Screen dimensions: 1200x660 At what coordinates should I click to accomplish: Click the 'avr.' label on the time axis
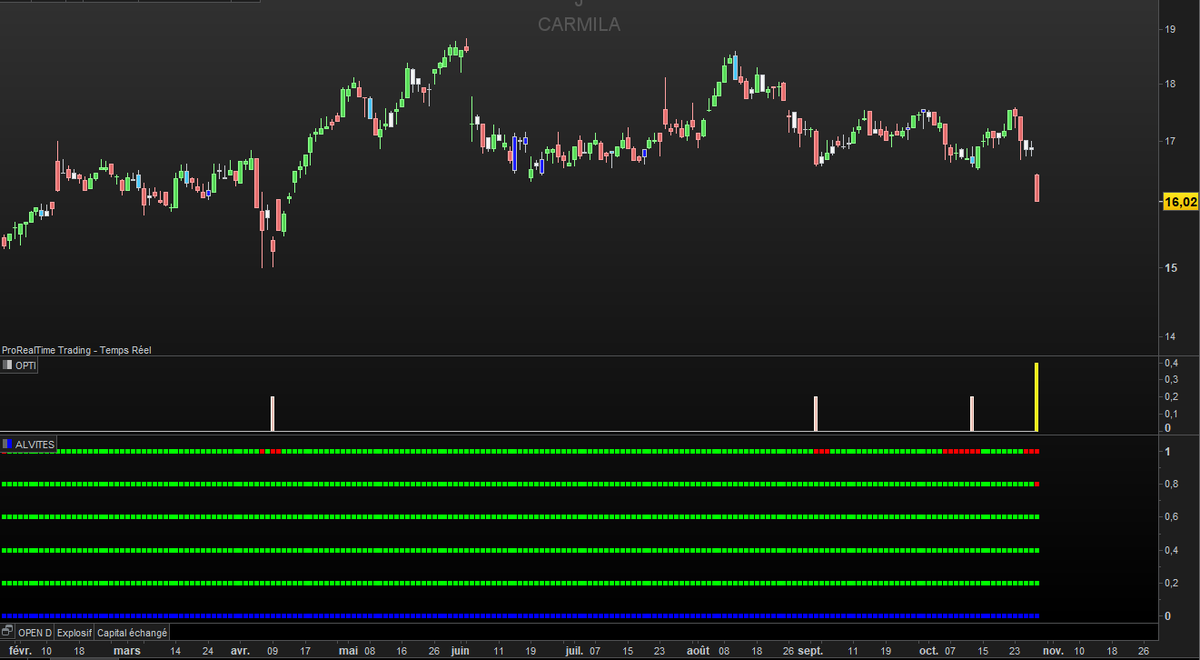pyautogui.click(x=240, y=650)
